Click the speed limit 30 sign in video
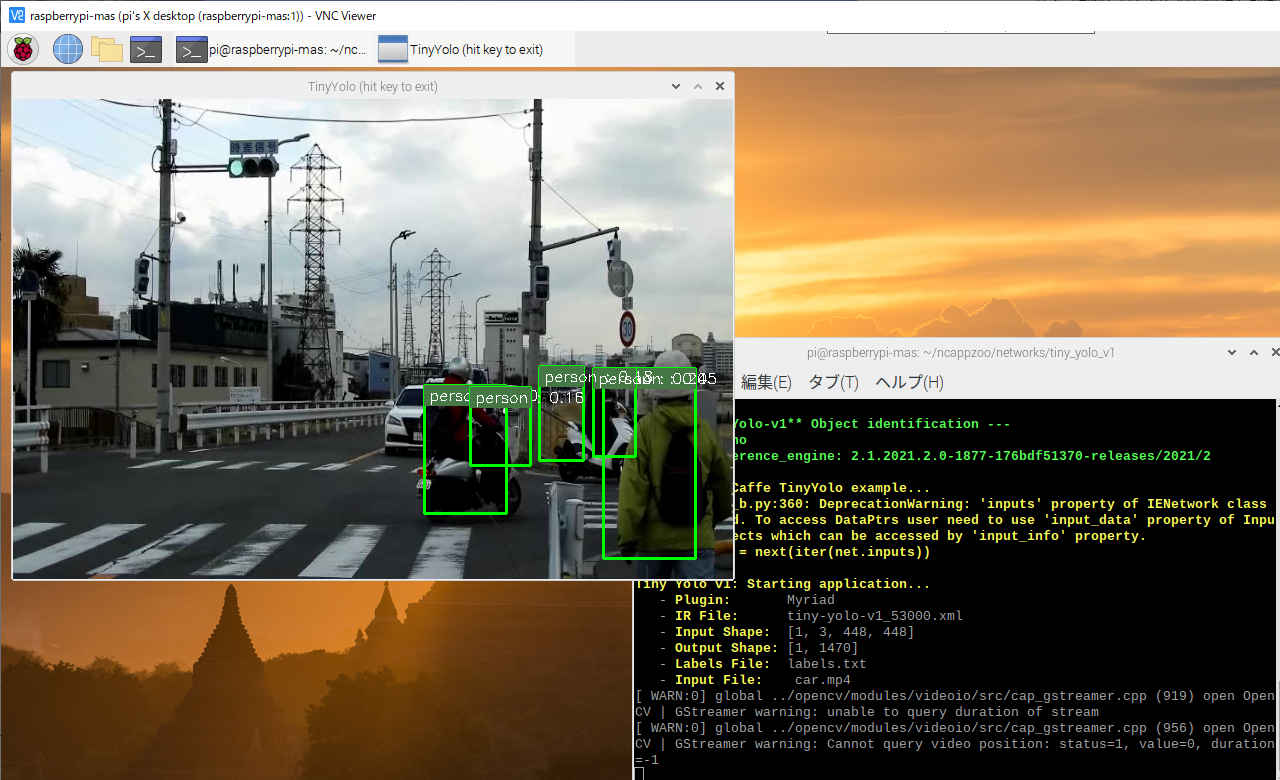Image resolution: width=1280 pixels, height=780 pixels. click(x=627, y=328)
